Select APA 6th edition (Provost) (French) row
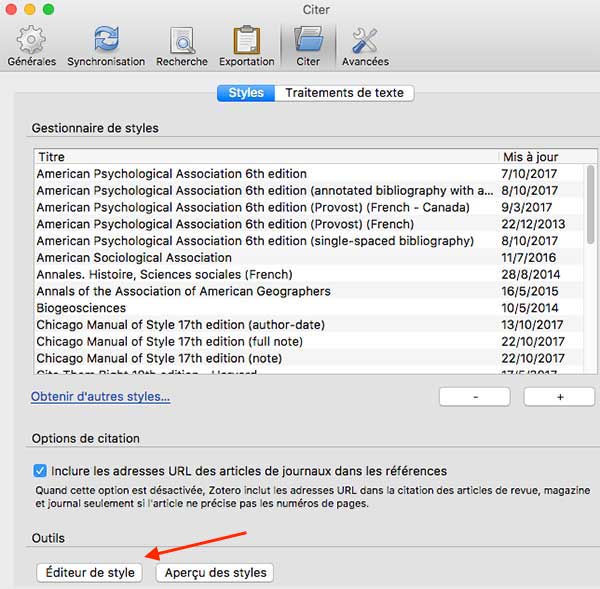 click(x=308, y=224)
